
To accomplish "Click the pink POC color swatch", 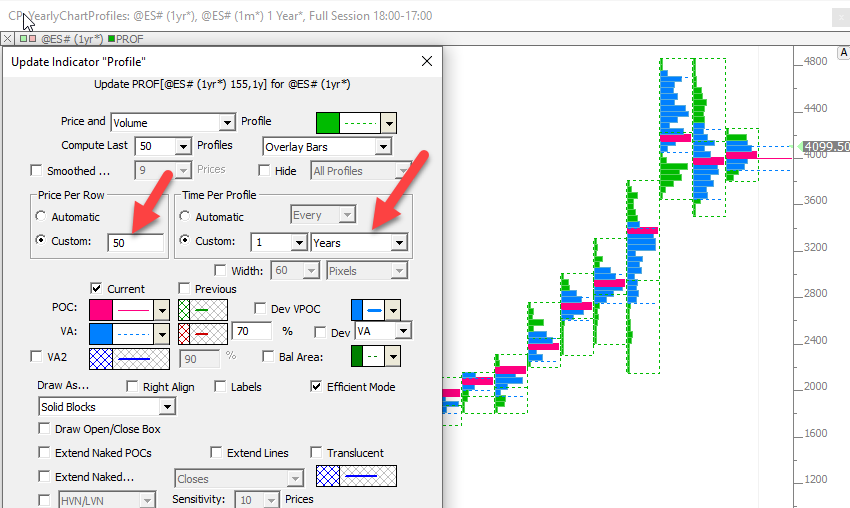I will (101, 310).
